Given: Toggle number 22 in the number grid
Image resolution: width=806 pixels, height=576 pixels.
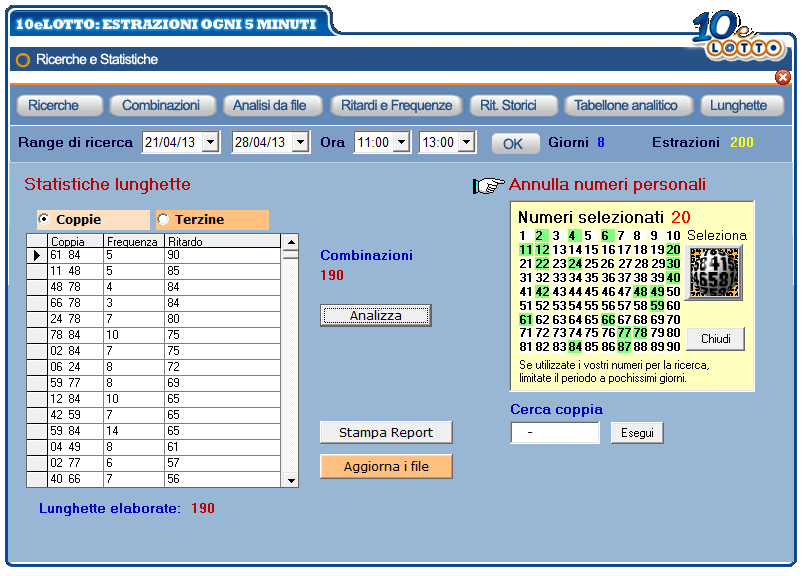Looking at the screenshot, I should [542, 264].
